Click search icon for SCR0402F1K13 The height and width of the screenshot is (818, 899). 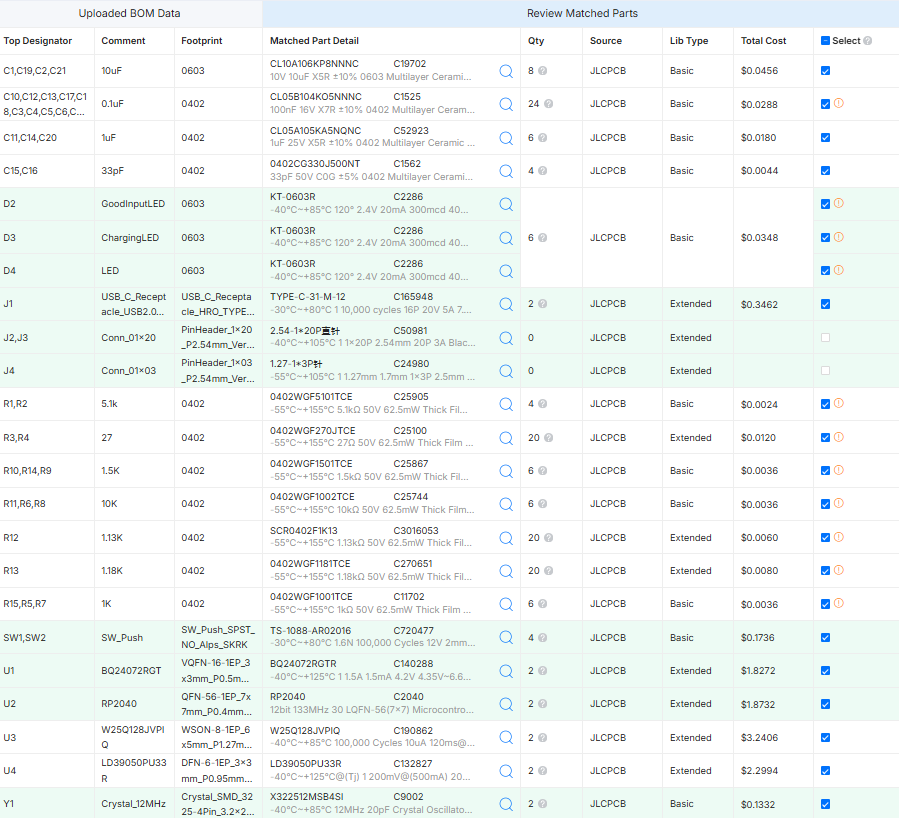(x=506, y=538)
